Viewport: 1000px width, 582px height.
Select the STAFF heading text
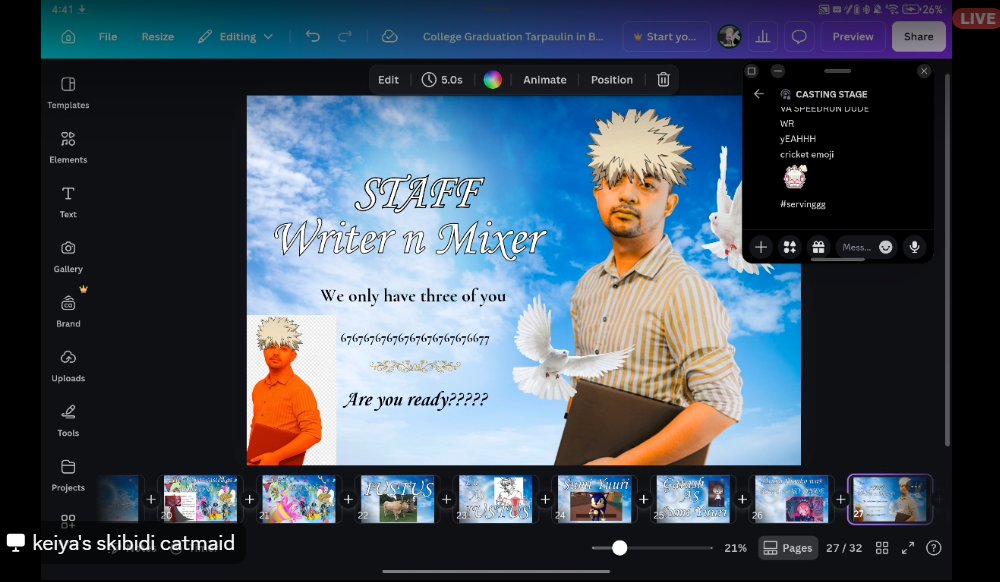click(419, 194)
